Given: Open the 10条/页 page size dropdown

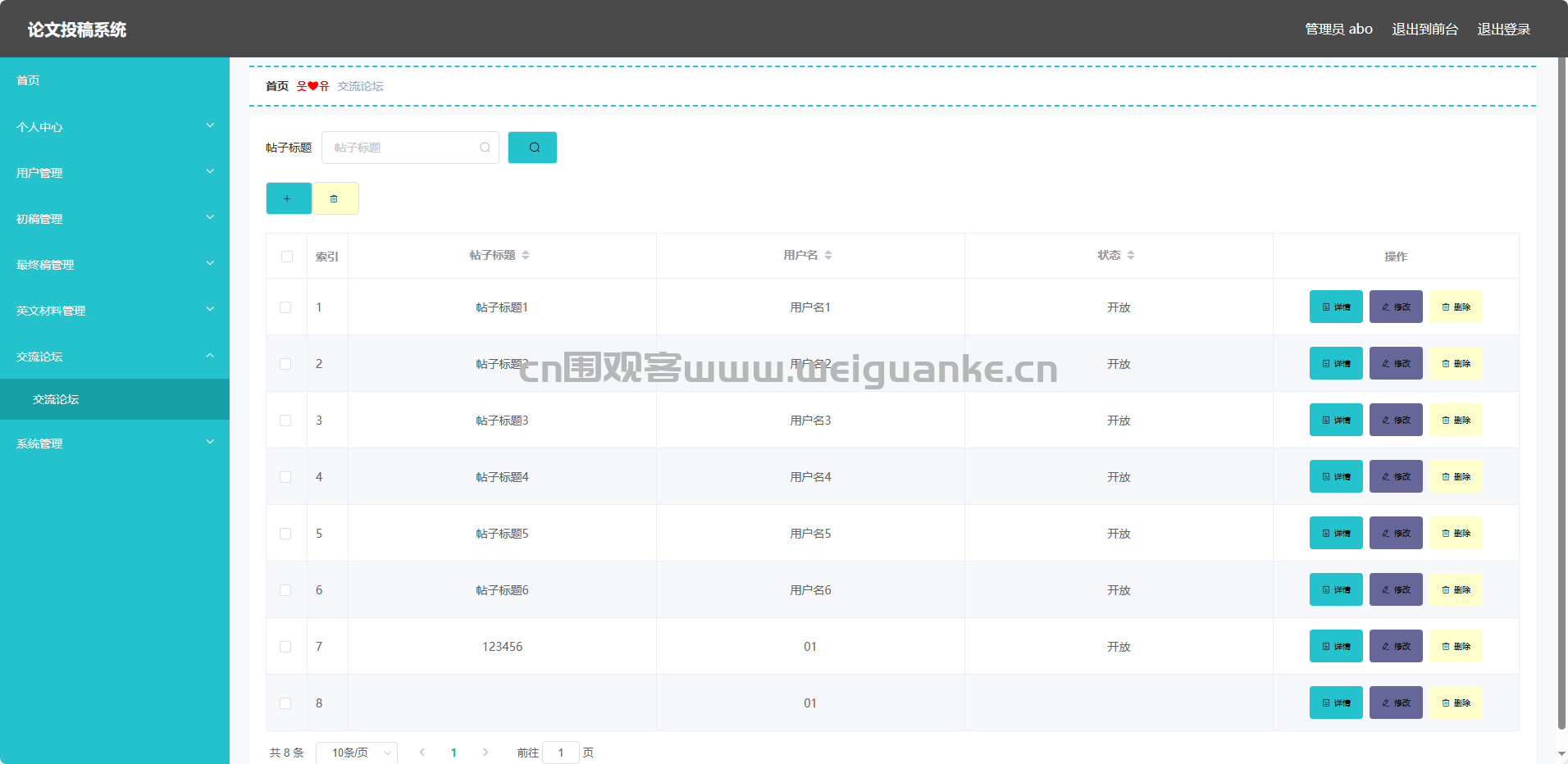Looking at the screenshot, I should pyautogui.click(x=357, y=753).
